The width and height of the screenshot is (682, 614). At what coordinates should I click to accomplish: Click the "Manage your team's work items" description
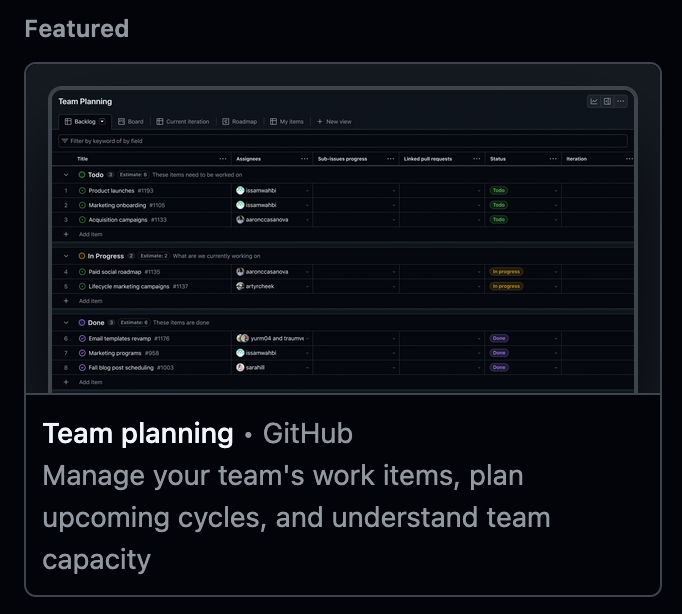pyautogui.click(x=297, y=517)
